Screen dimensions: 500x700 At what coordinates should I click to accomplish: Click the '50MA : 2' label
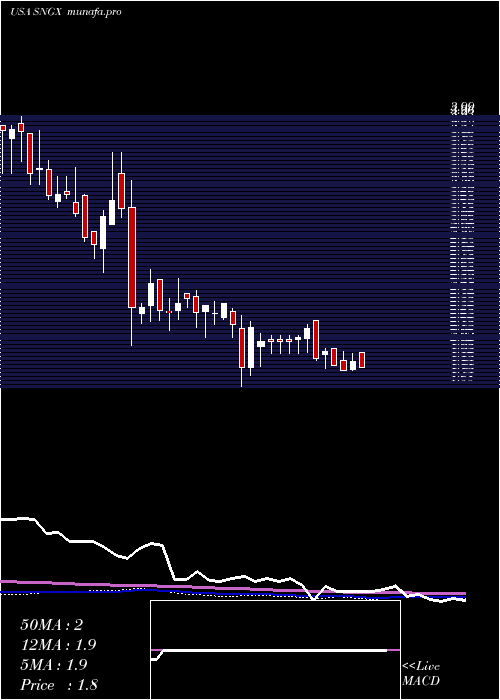(51, 625)
